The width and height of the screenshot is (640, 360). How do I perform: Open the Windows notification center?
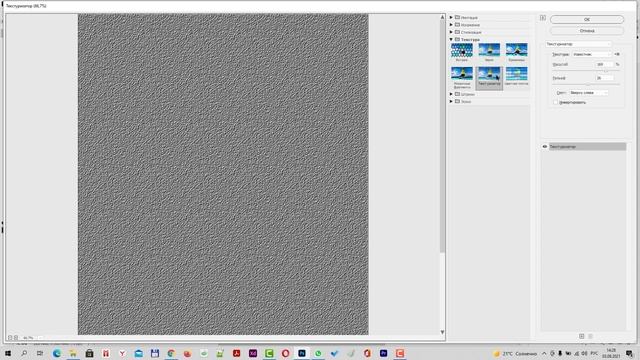[630, 353]
